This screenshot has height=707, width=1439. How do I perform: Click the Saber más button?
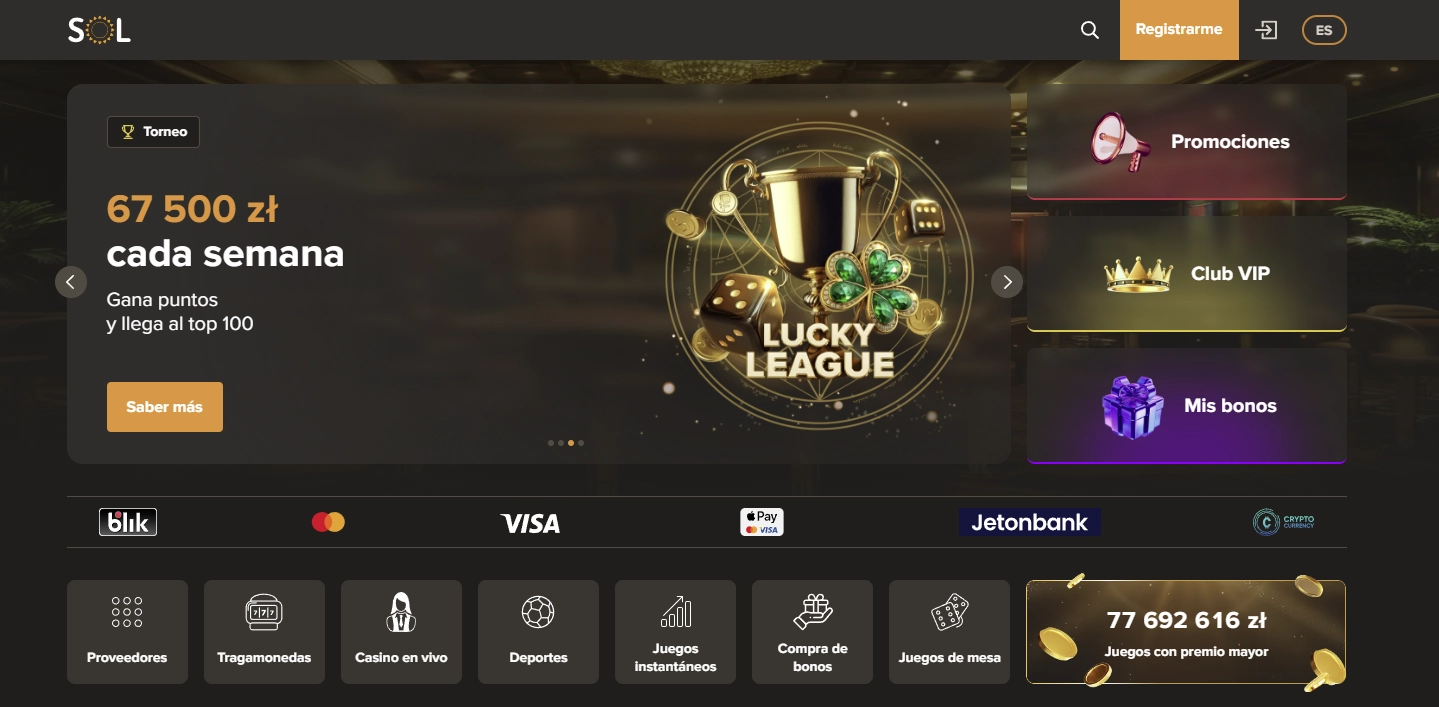coord(165,407)
